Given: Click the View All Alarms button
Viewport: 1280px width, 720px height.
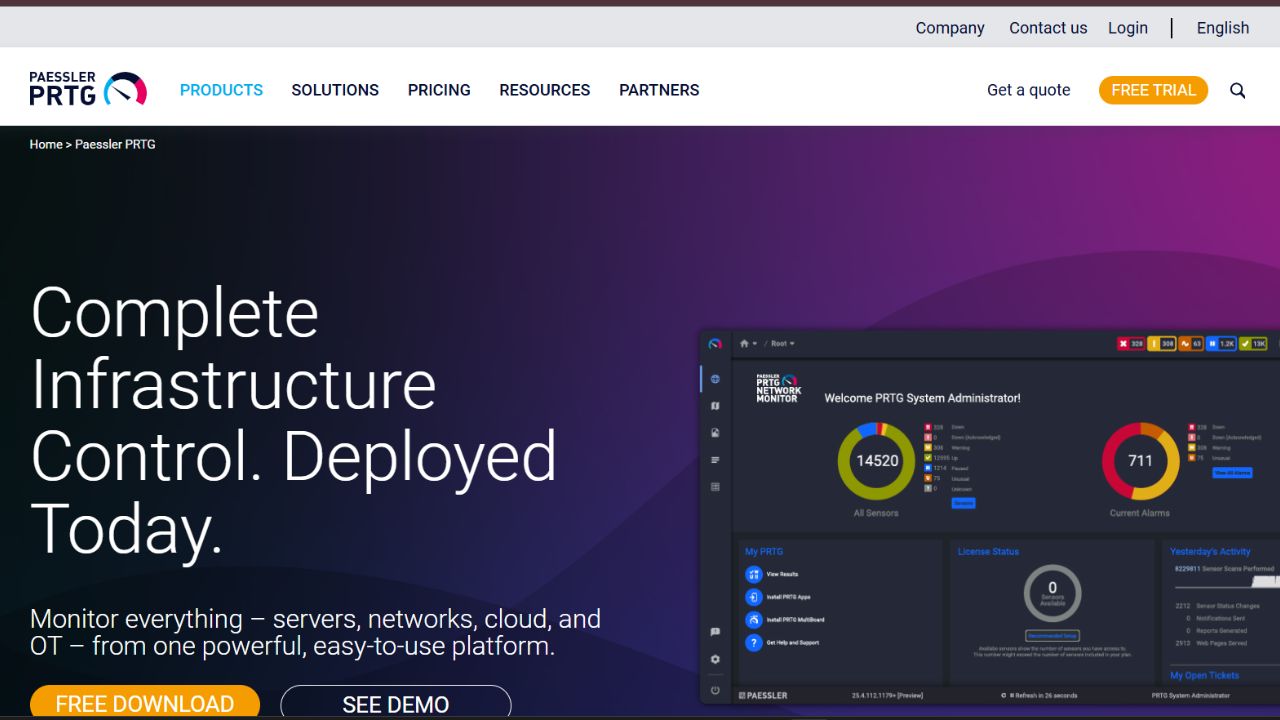Looking at the screenshot, I should tap(1232, 472).
